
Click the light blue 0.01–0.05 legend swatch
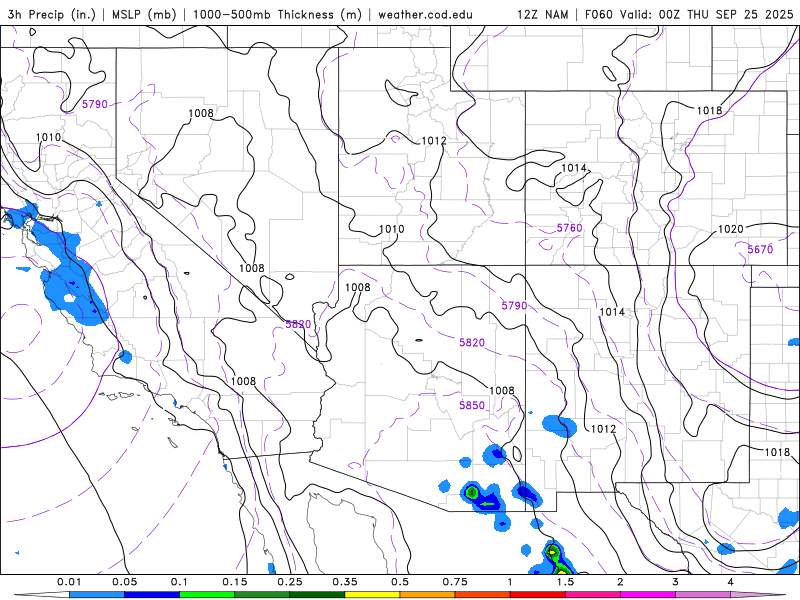97,595
